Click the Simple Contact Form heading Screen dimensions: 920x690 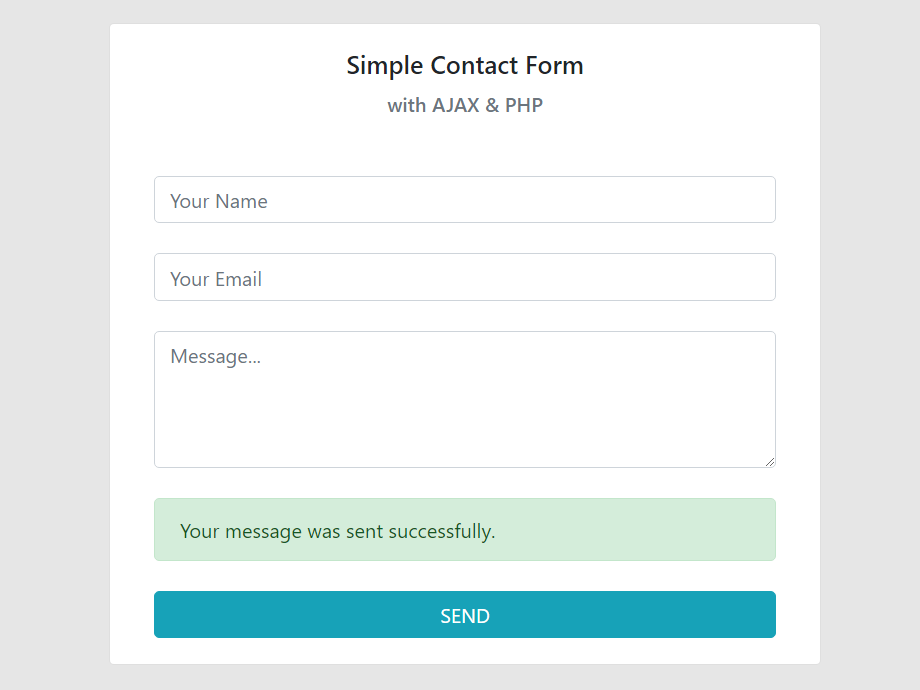465,66
